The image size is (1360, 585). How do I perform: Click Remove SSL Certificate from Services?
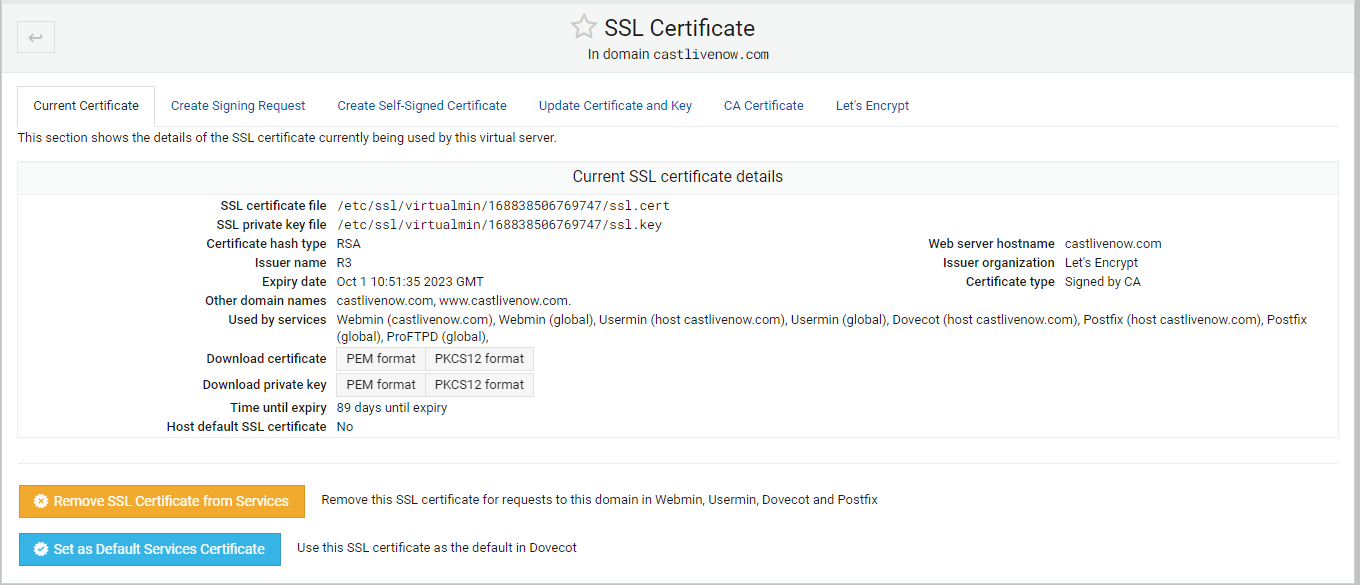point(162,501)
